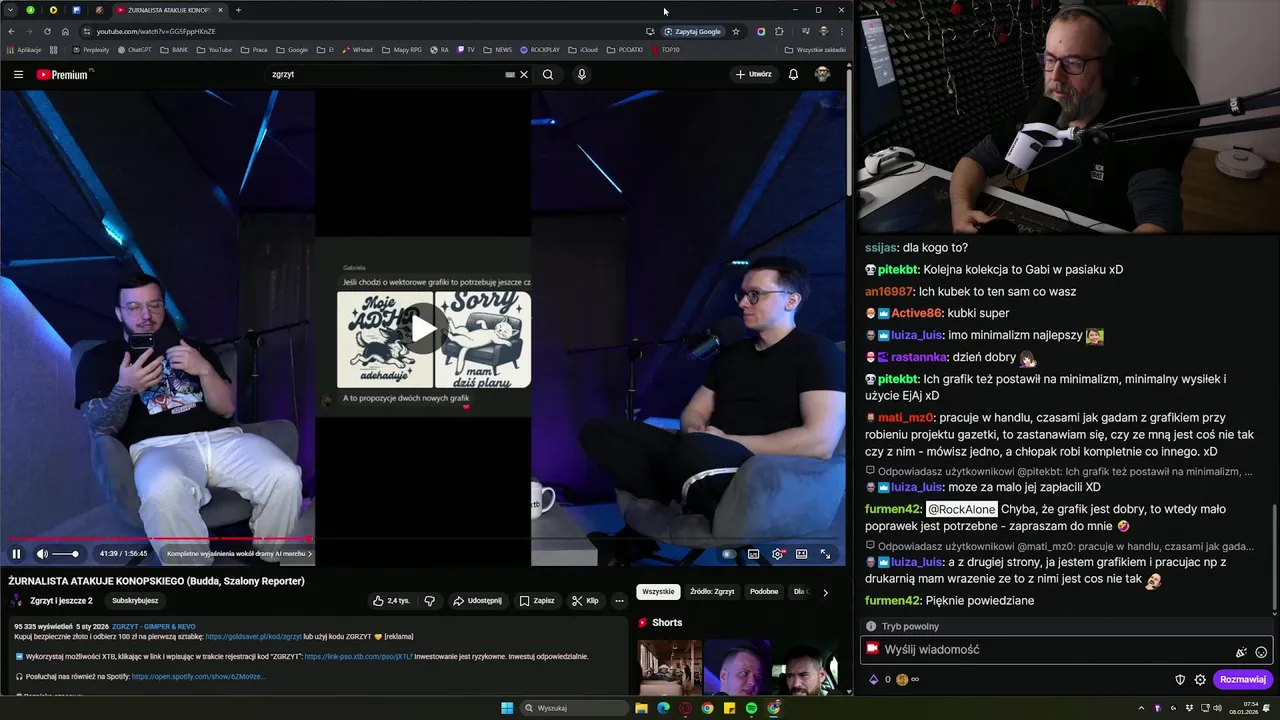Click the Windows taskbar search box
1280x720 pixels.
[575, 708]
